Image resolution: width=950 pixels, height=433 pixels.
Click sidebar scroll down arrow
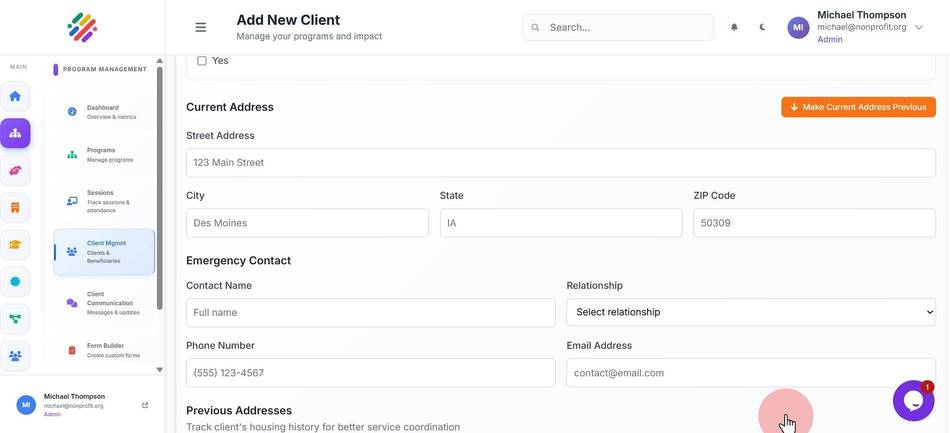[159, 369]
